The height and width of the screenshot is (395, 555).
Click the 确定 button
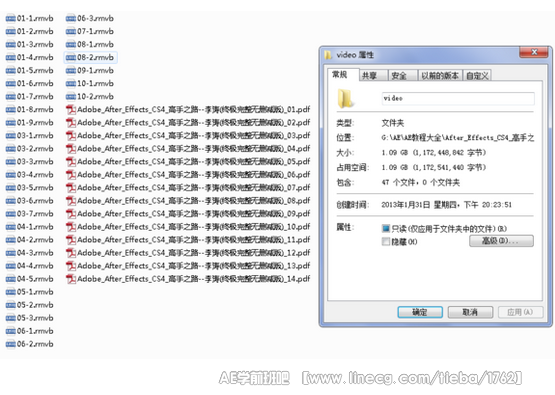click(420, 312)
